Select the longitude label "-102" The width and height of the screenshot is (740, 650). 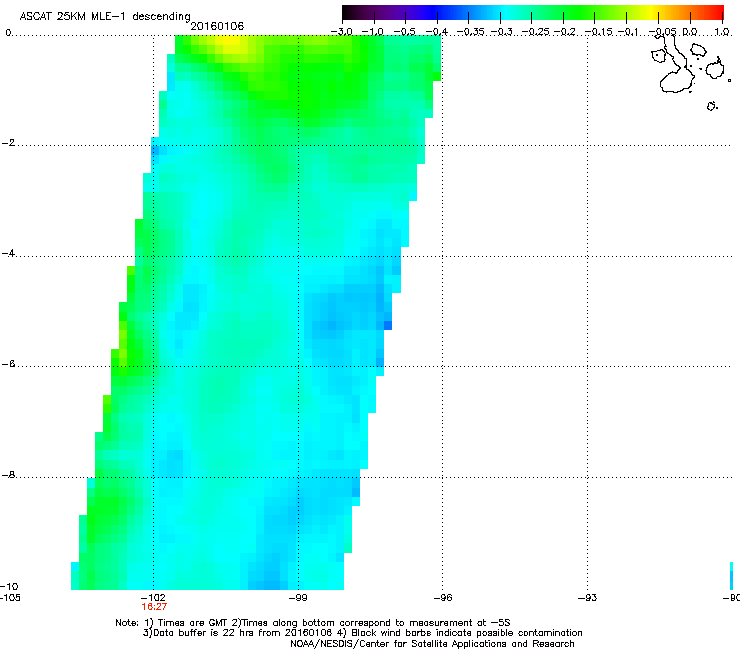coord(154,598)
